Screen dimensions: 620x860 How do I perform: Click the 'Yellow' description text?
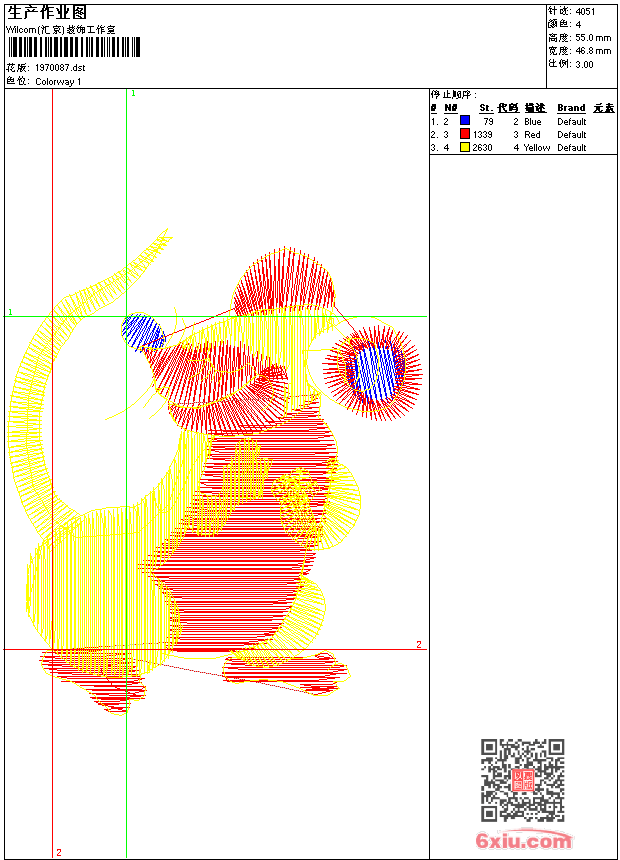click(537, 148)
